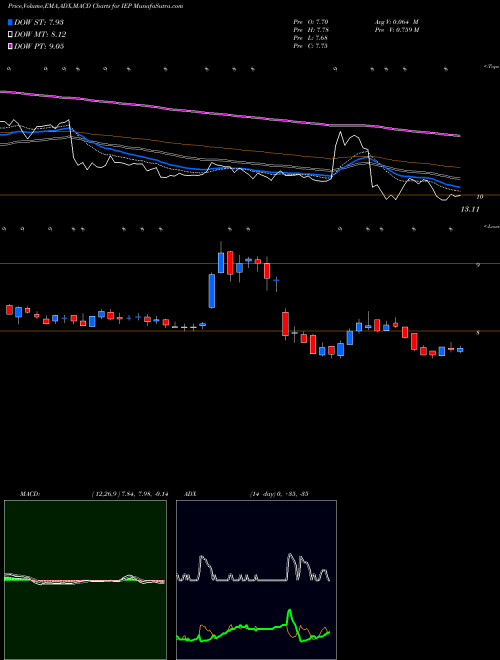Viewport: 500px width, 660px height.
Task: Click the chart title for IEP MunafaSutra.com
Action: pyautogui.click(x=96, y=6)
